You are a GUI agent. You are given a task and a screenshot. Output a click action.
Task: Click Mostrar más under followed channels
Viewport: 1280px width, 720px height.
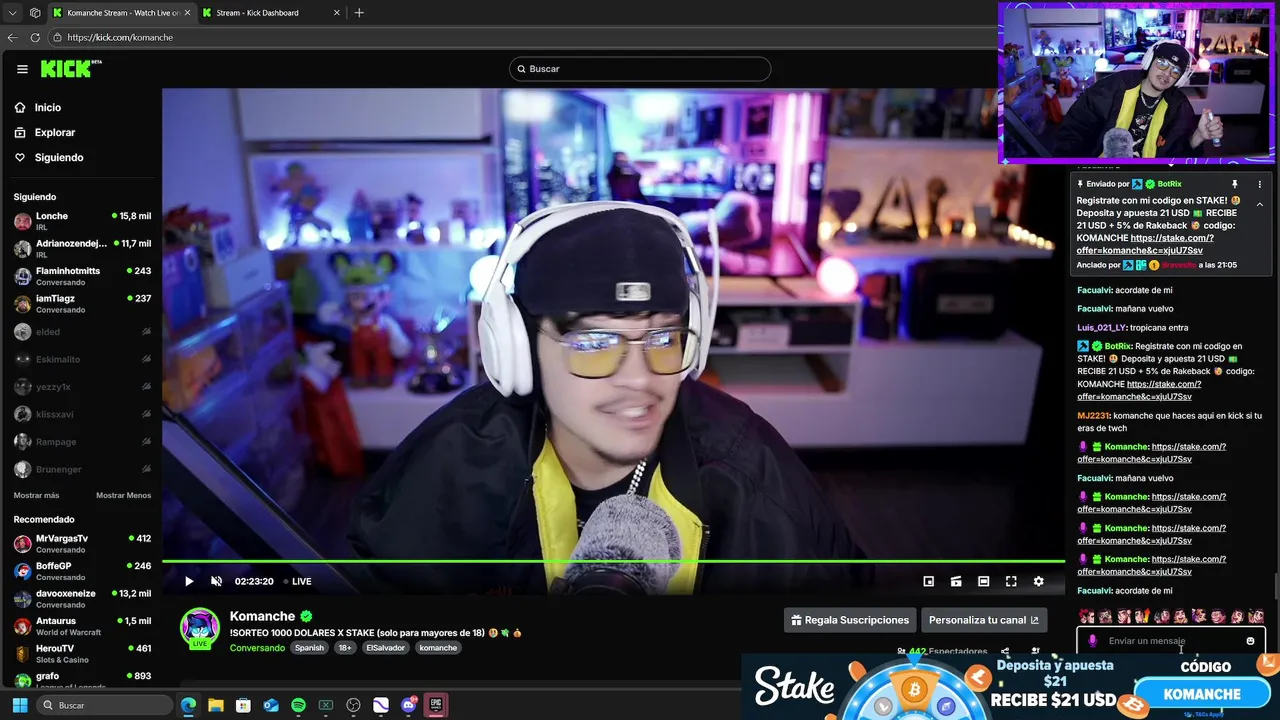(36, 495)
